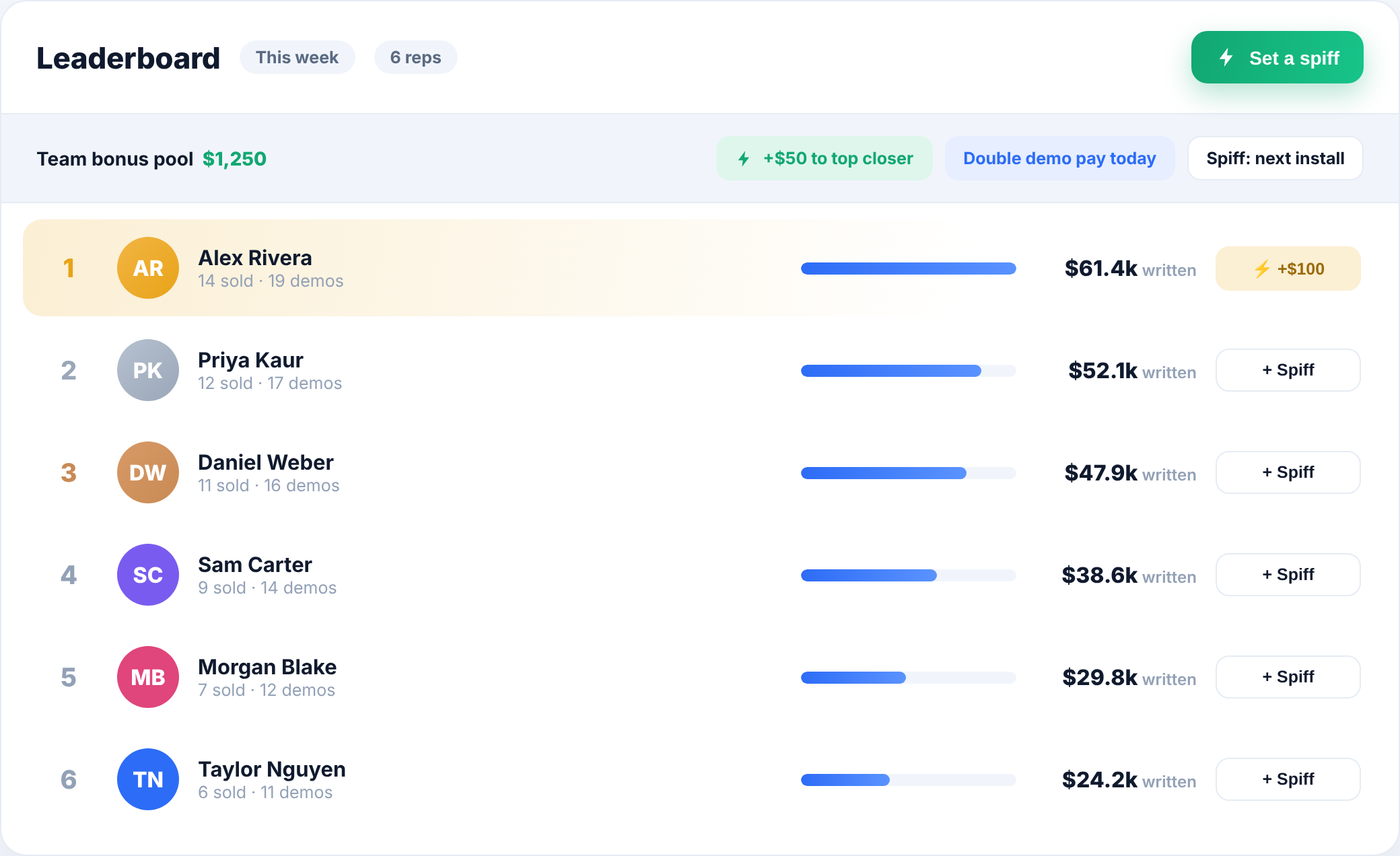Open Sam Carter's SC avatar
The height and width of the screenshot is (856, 1400).
tap(148, 575)
